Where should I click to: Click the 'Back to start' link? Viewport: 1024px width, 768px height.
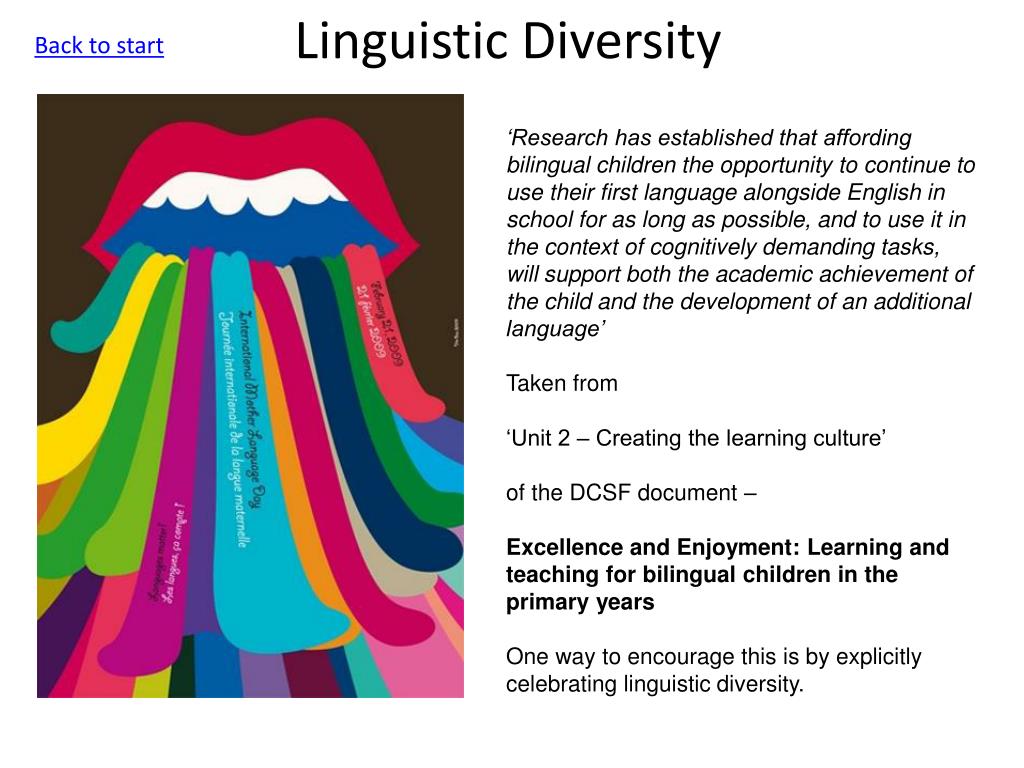click(99, 46)
